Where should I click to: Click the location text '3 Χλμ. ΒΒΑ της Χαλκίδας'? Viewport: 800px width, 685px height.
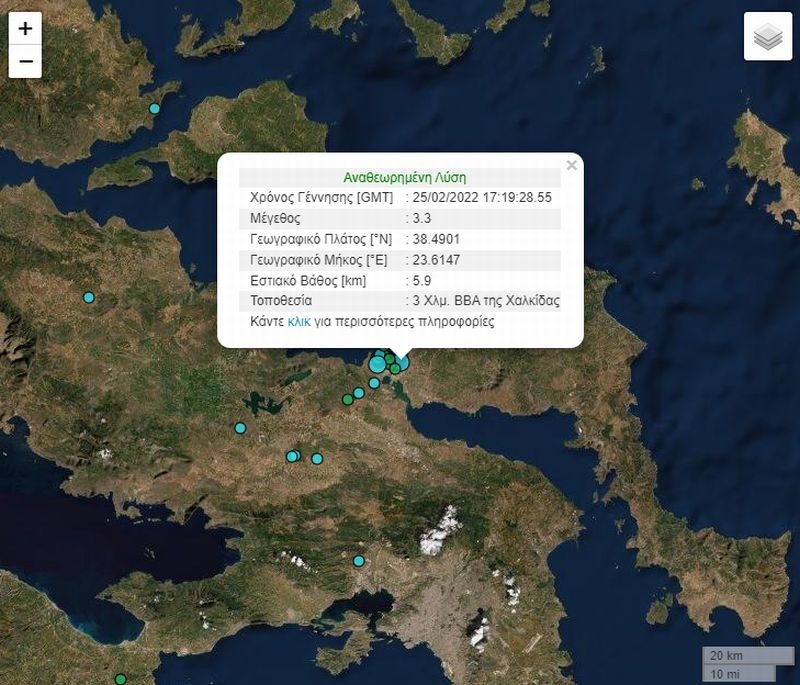coord(485,301)
